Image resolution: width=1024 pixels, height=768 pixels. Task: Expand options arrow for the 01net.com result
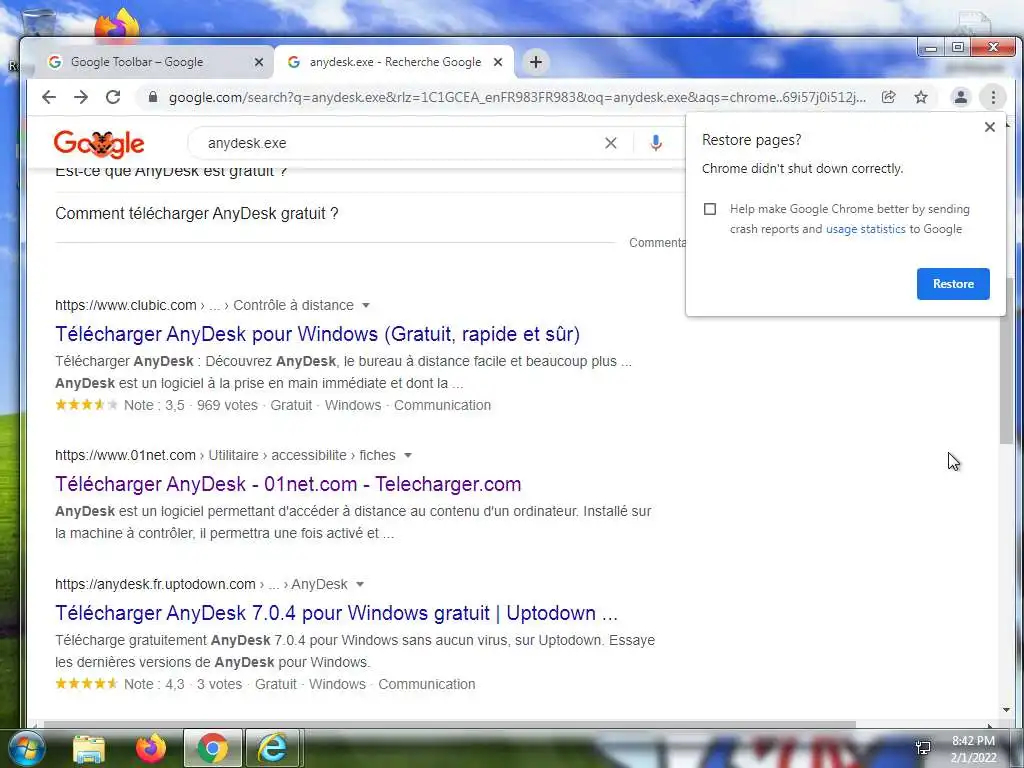click(x=408, y=455)
